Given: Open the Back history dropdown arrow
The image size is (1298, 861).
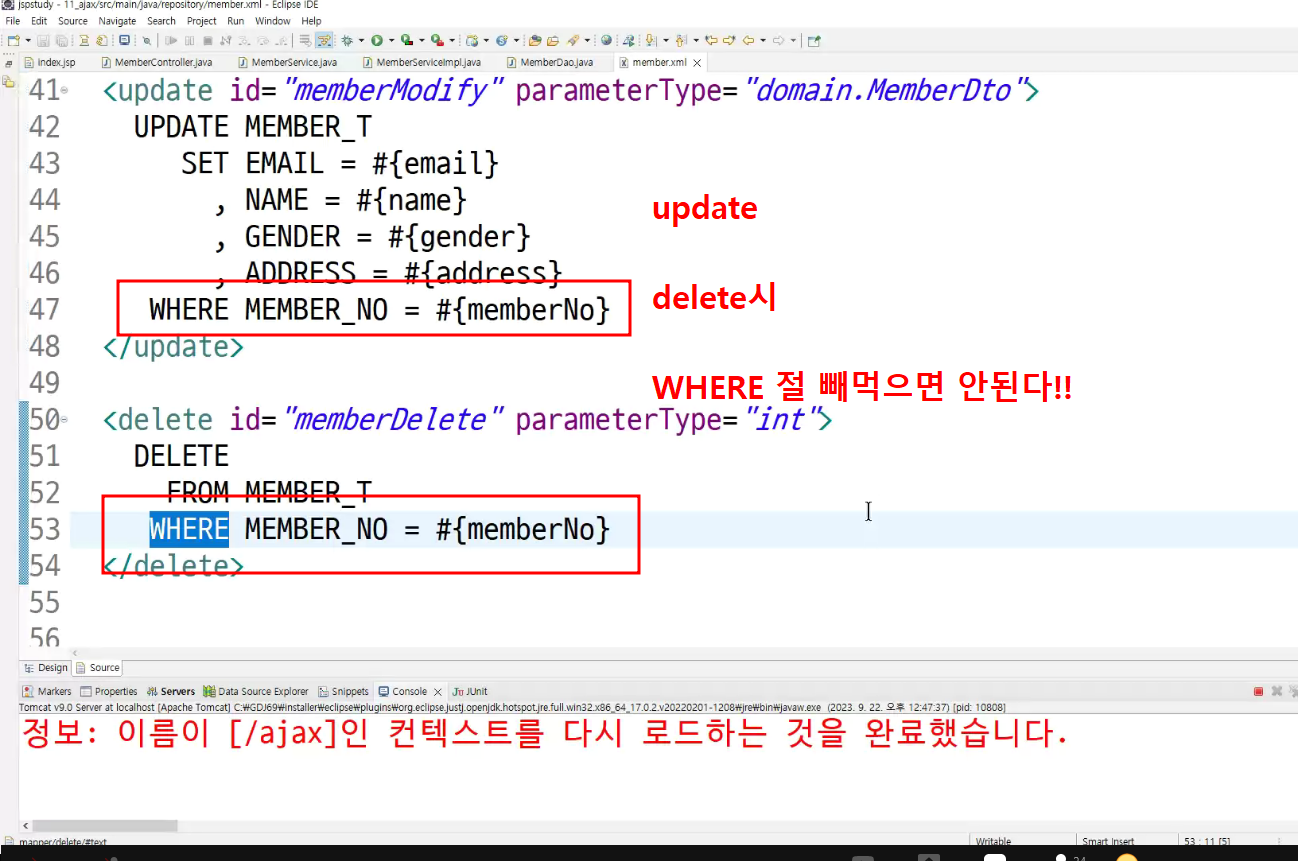Looking at the screenshot, I should (x=763, y=41).
